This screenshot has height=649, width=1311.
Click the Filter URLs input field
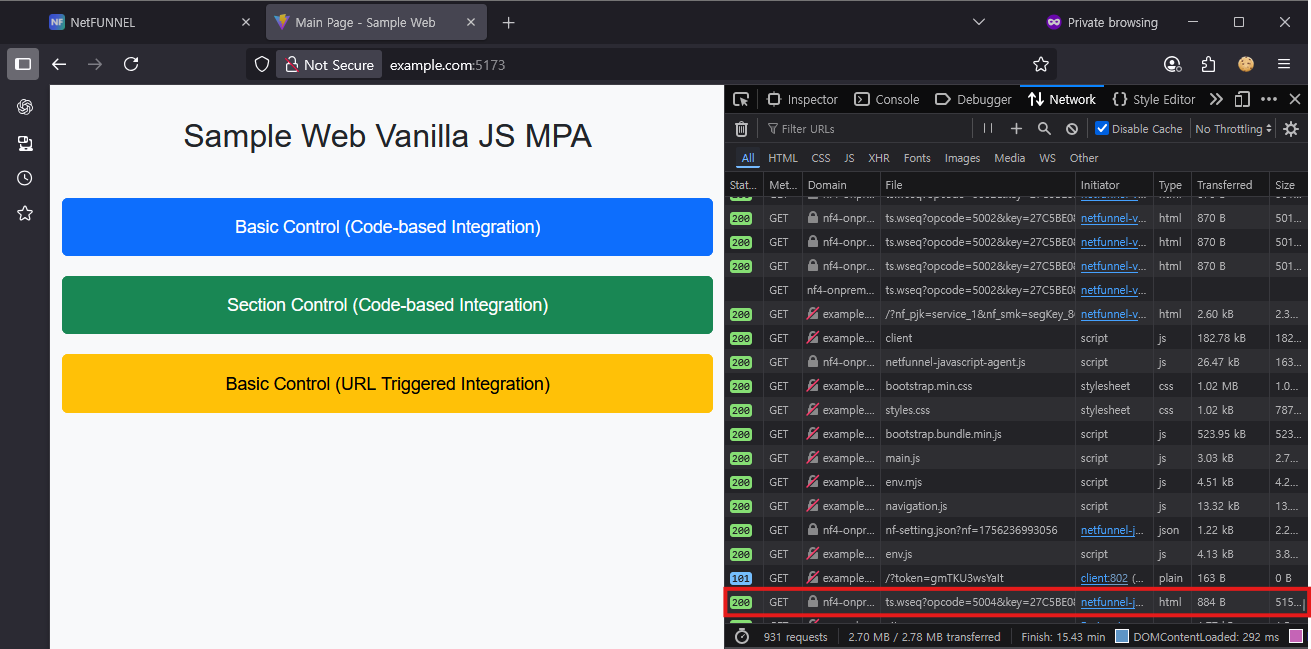click(x=865, y=129)
